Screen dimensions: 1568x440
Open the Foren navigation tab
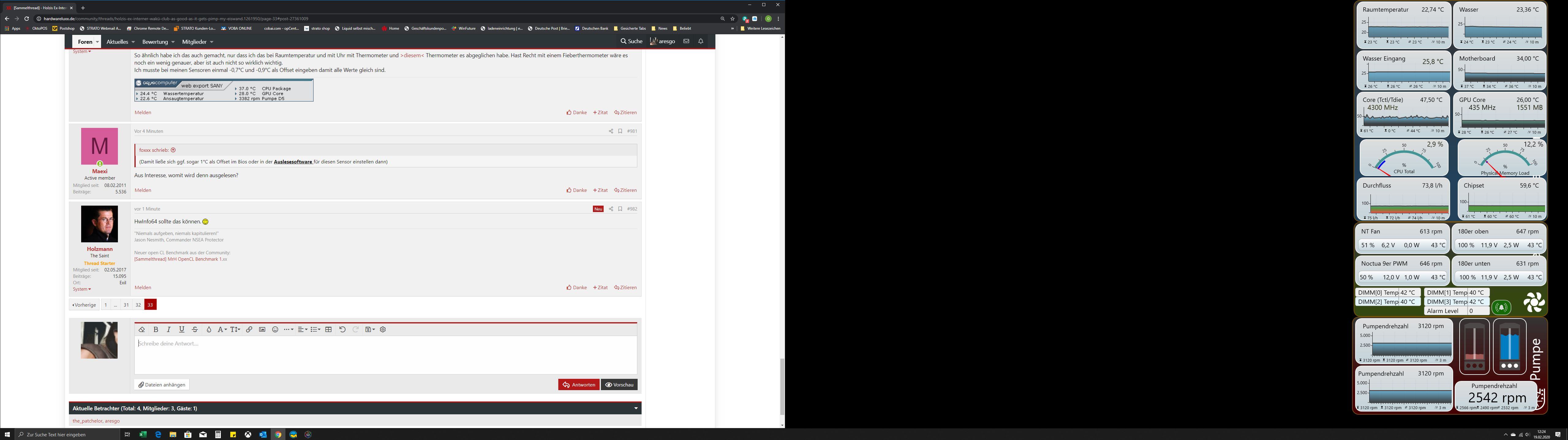click(x=85, y=42)
